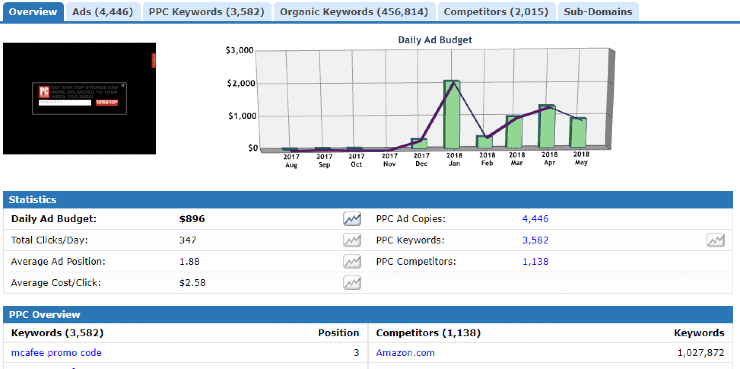740x369 pixels.
Task: Click the 2018 Jan bar in the chart
Action: (451, 115)
